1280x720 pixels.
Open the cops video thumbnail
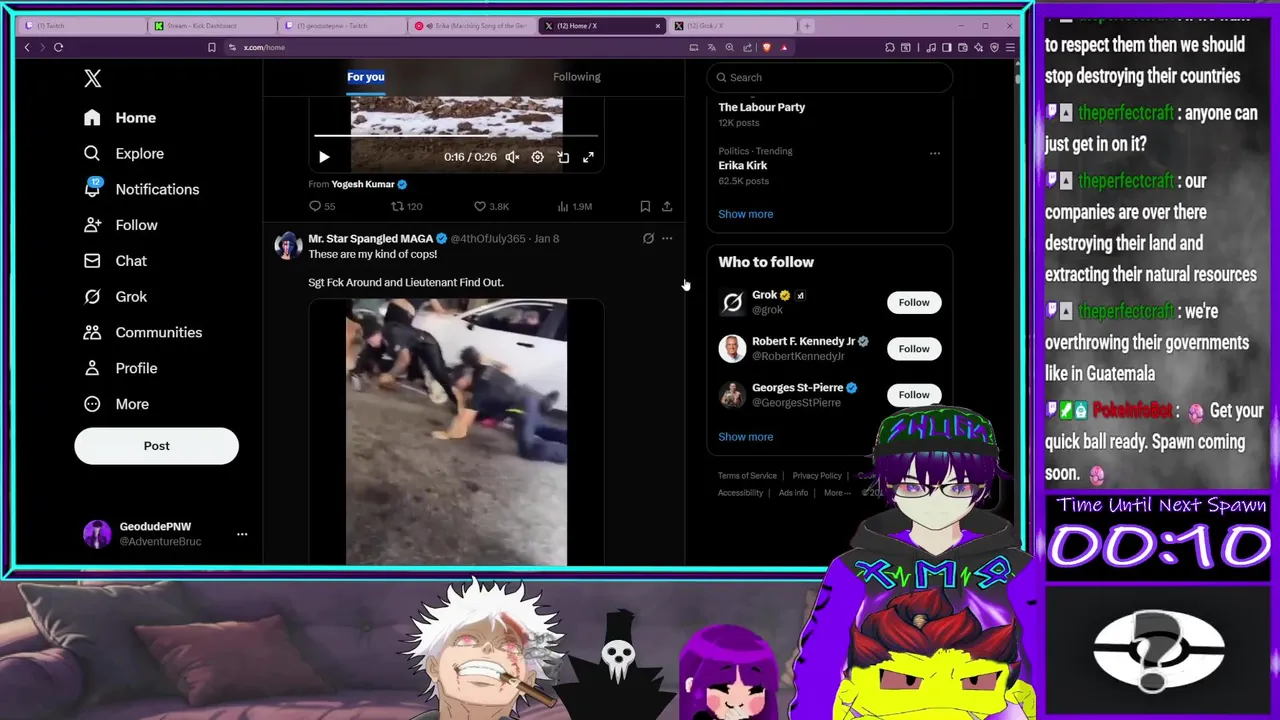click(456, 432)
